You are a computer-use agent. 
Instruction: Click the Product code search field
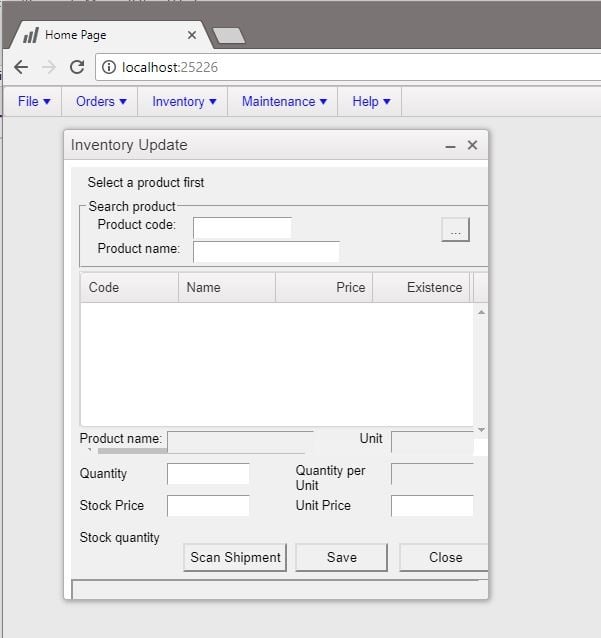pos(242,227)
